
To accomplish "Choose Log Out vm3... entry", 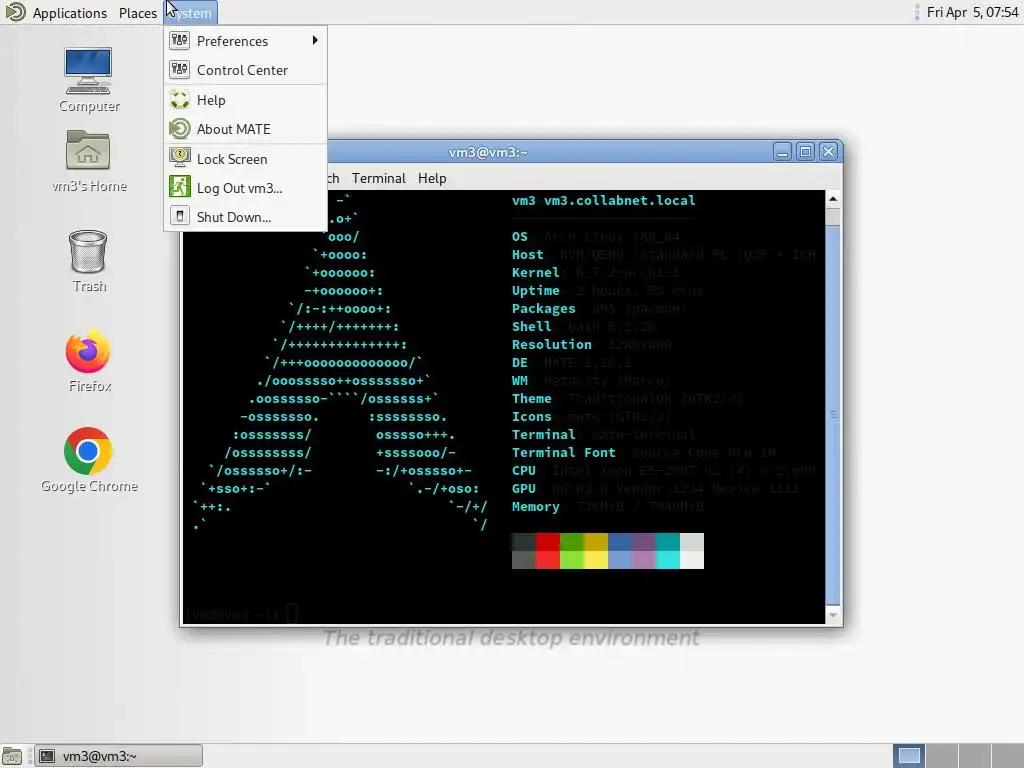I will pyautogui.click(x=245, y=187).
